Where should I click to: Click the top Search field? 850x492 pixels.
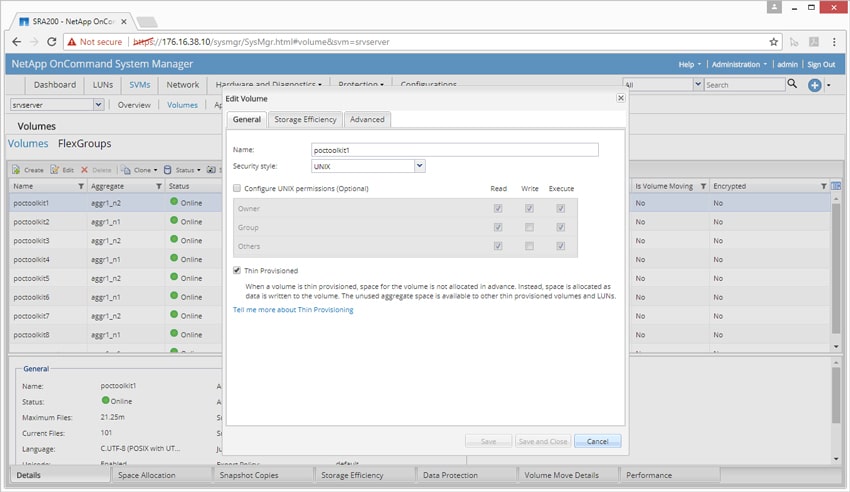pos(744,85)
